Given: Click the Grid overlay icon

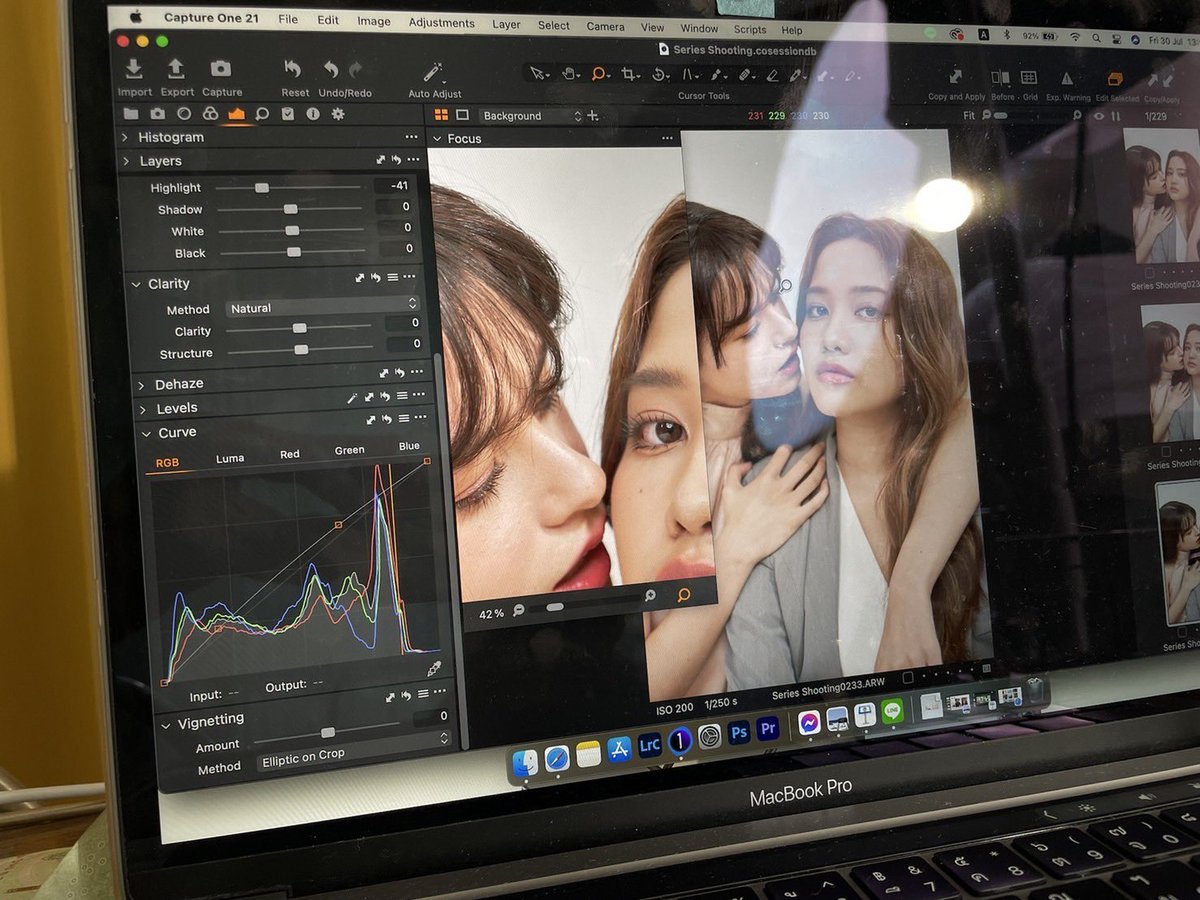Looking at the screenshot, I should 1028,78.
